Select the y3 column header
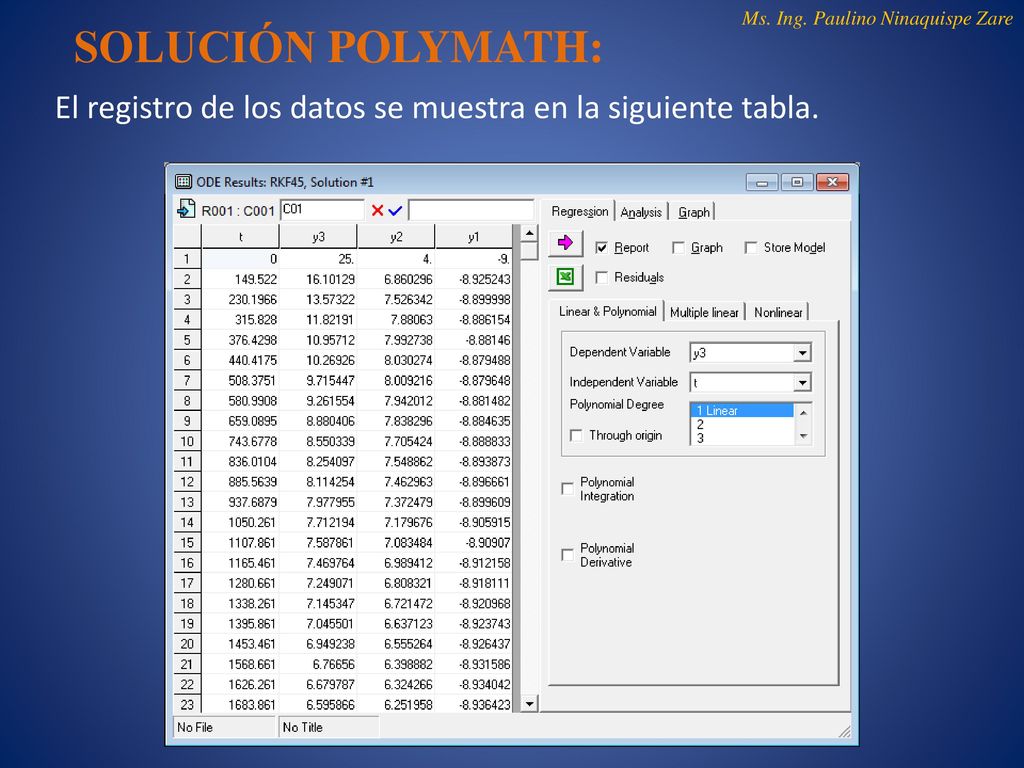1024x768 pixels. pos(318,236)
